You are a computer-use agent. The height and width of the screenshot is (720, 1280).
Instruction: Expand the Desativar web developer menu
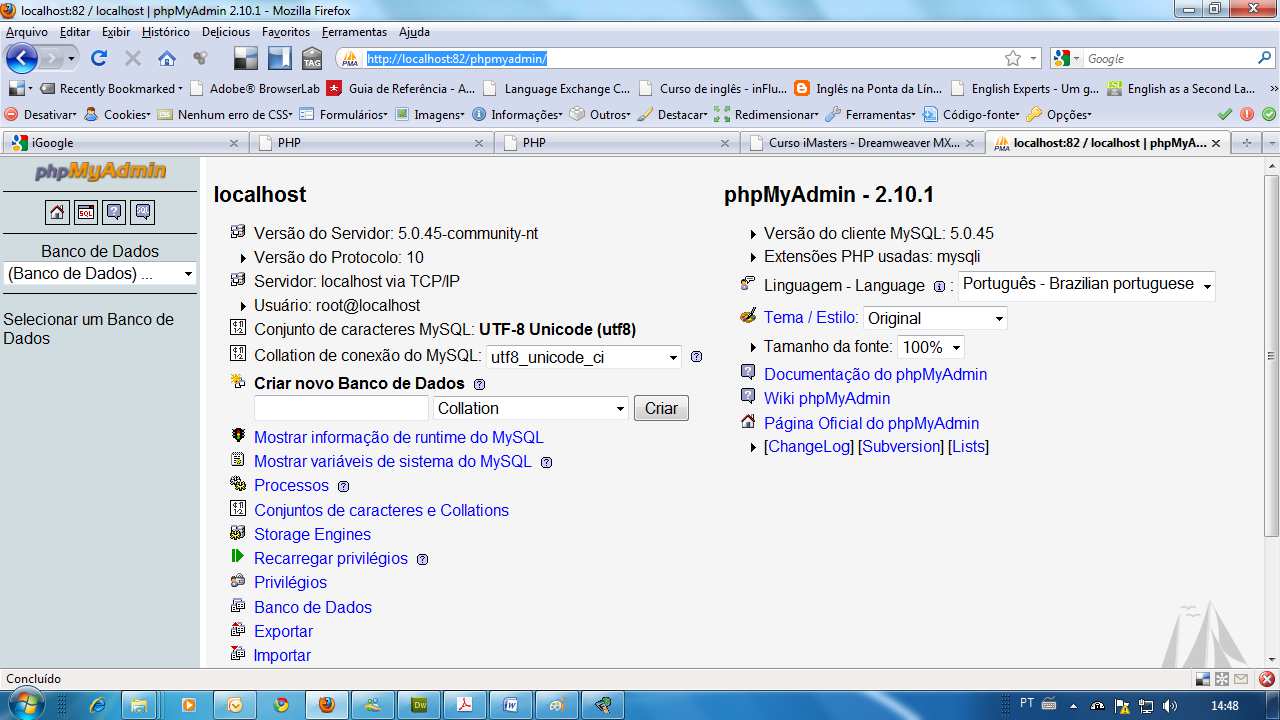point(41,114)
